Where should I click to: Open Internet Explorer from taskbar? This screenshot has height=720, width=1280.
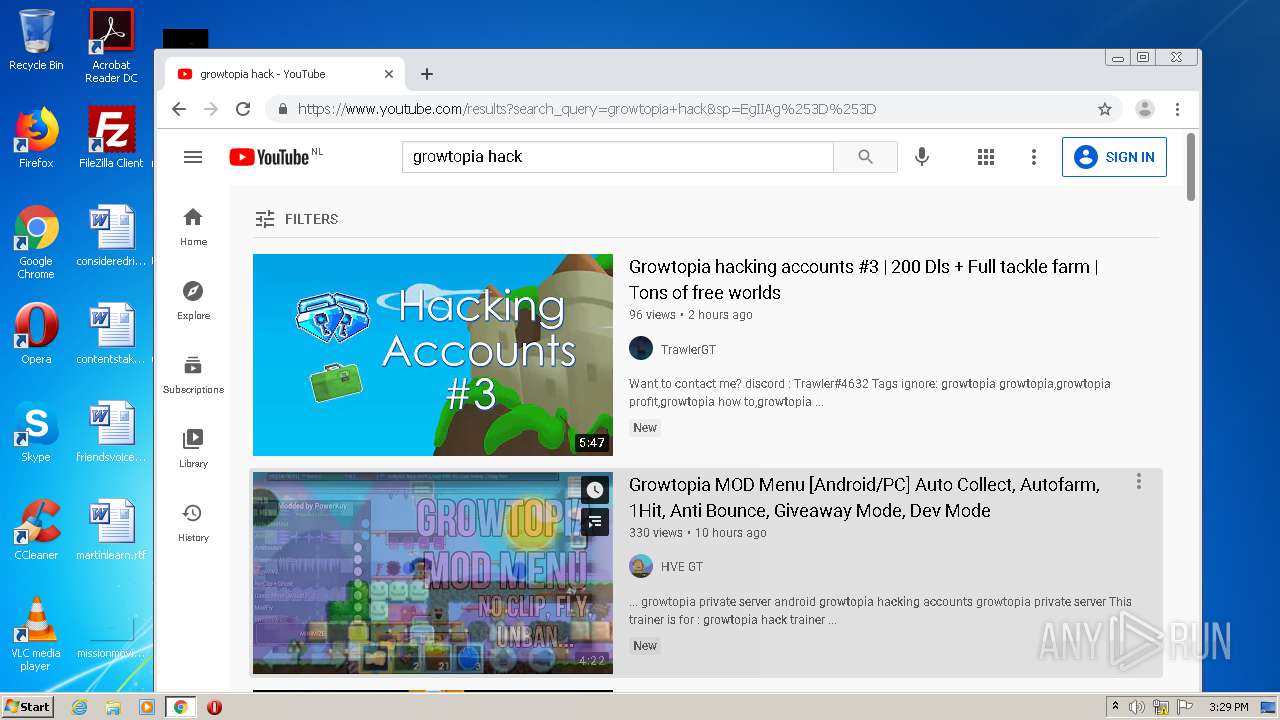coord(79,707)
